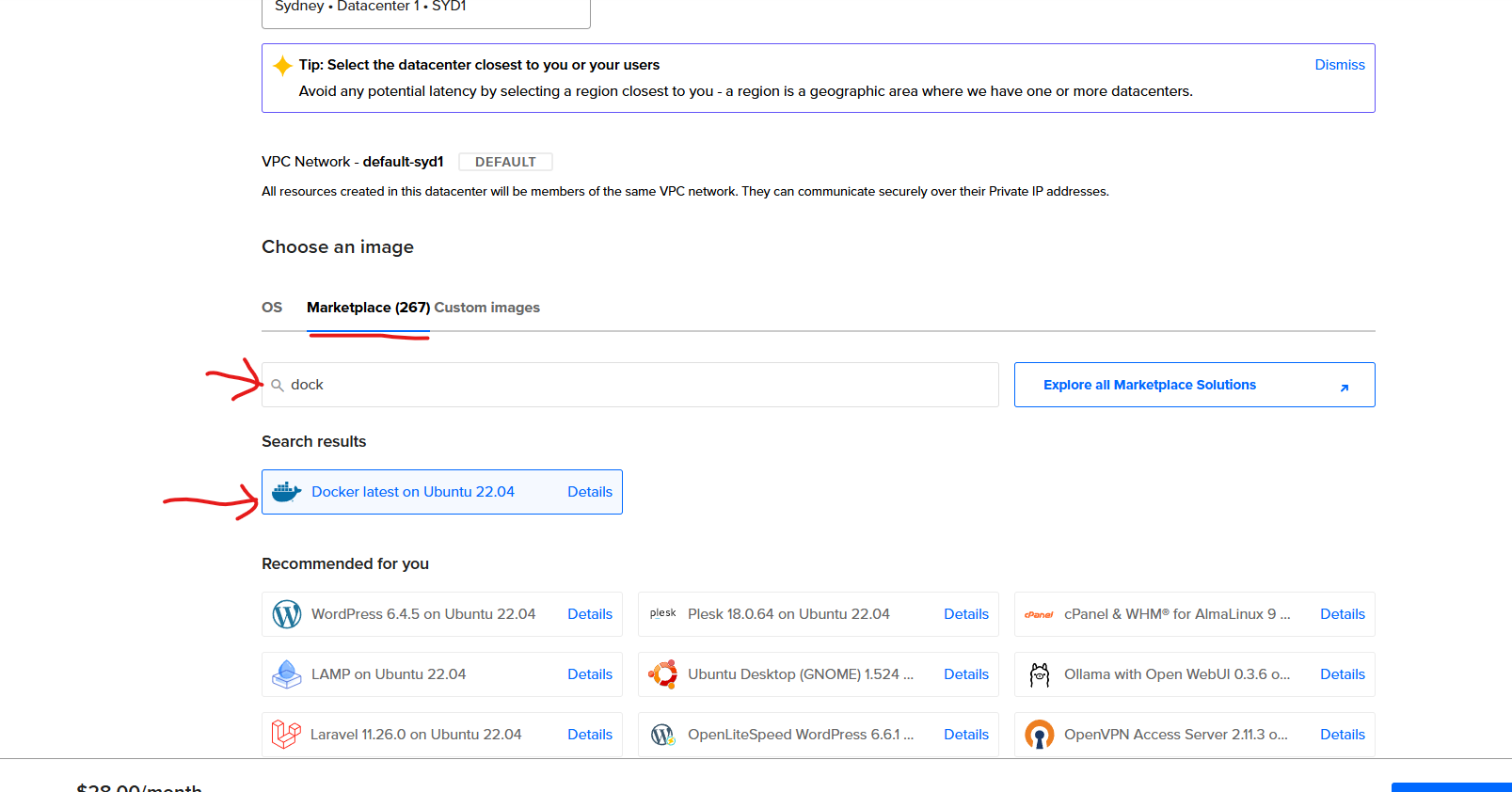This screenshot has width=1512, height=792.
Task: Select the Docker whale icon
Action: tap(286, 492)
